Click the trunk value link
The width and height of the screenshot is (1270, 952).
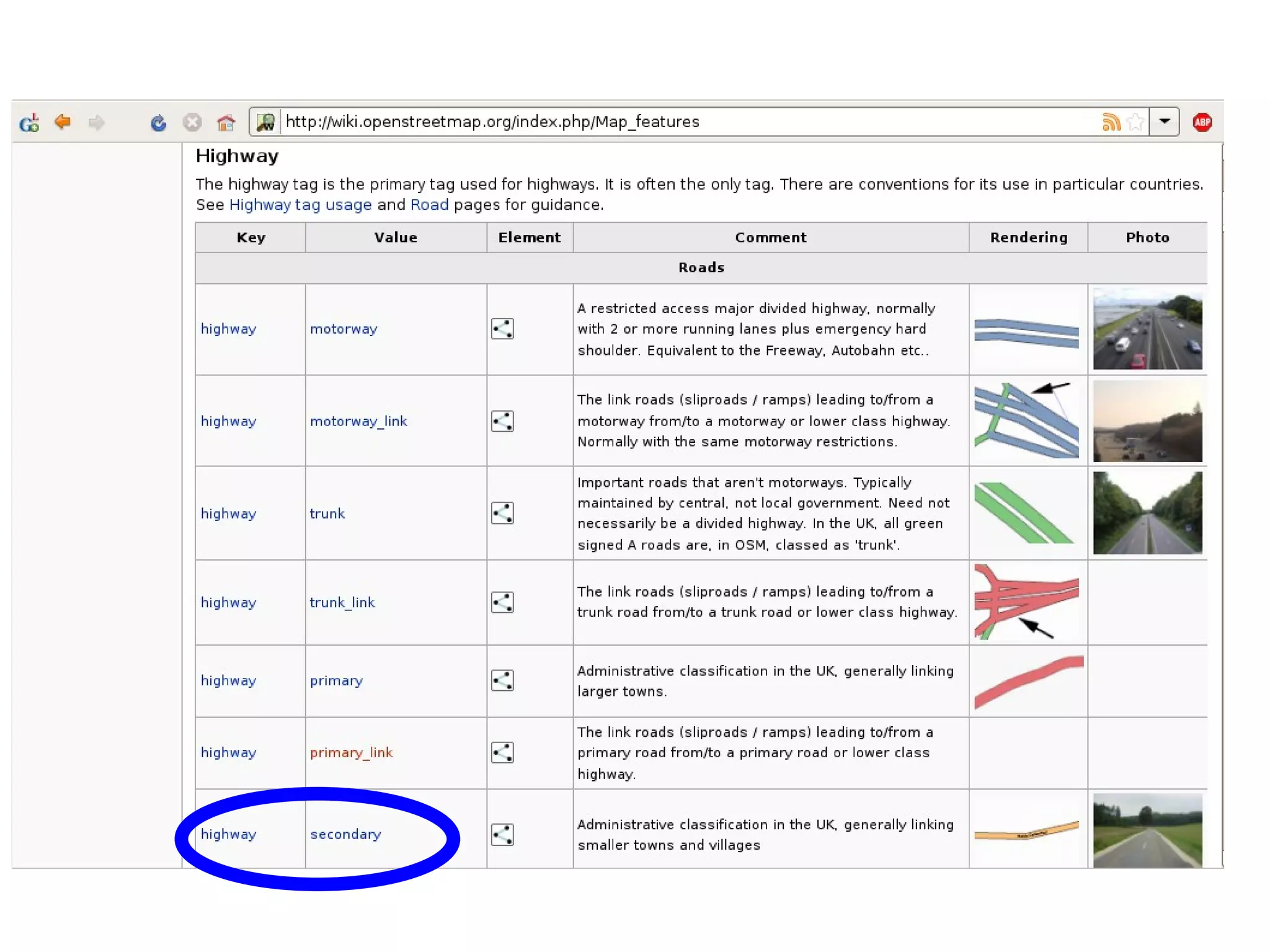pyautogui.click(x=327, y=514)
